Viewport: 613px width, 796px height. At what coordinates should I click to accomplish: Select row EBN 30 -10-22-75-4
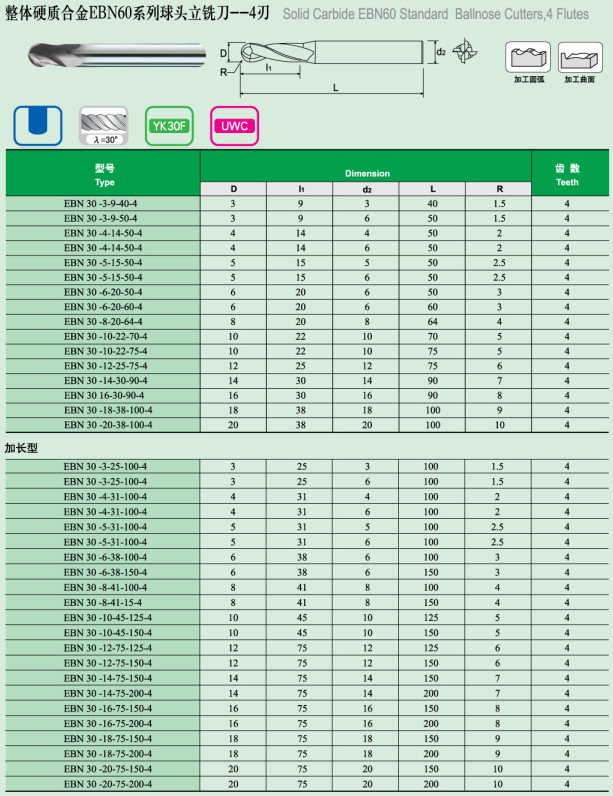point(307,351)
